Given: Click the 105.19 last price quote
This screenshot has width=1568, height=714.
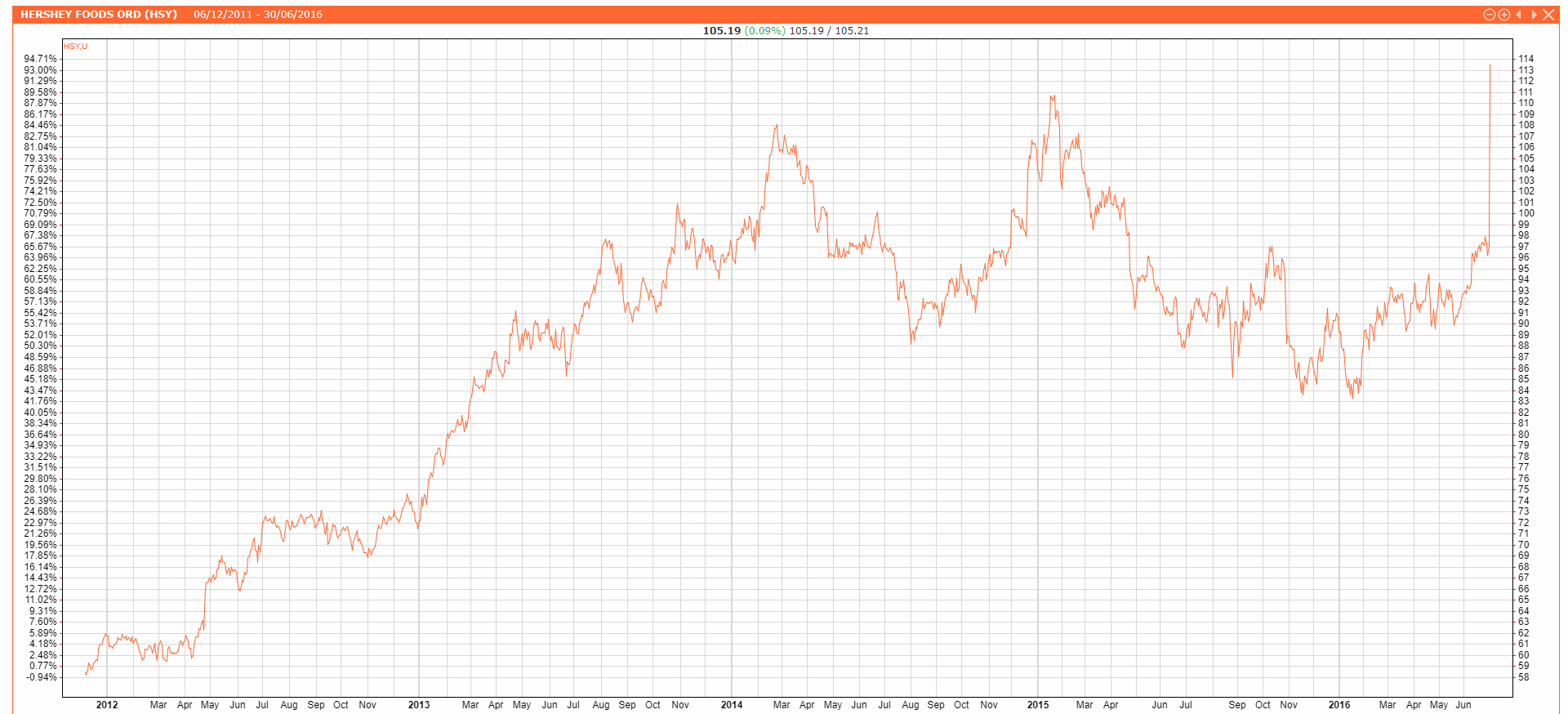Looking at the screenshot, I should pyautogui.click(x=721, y=31).
